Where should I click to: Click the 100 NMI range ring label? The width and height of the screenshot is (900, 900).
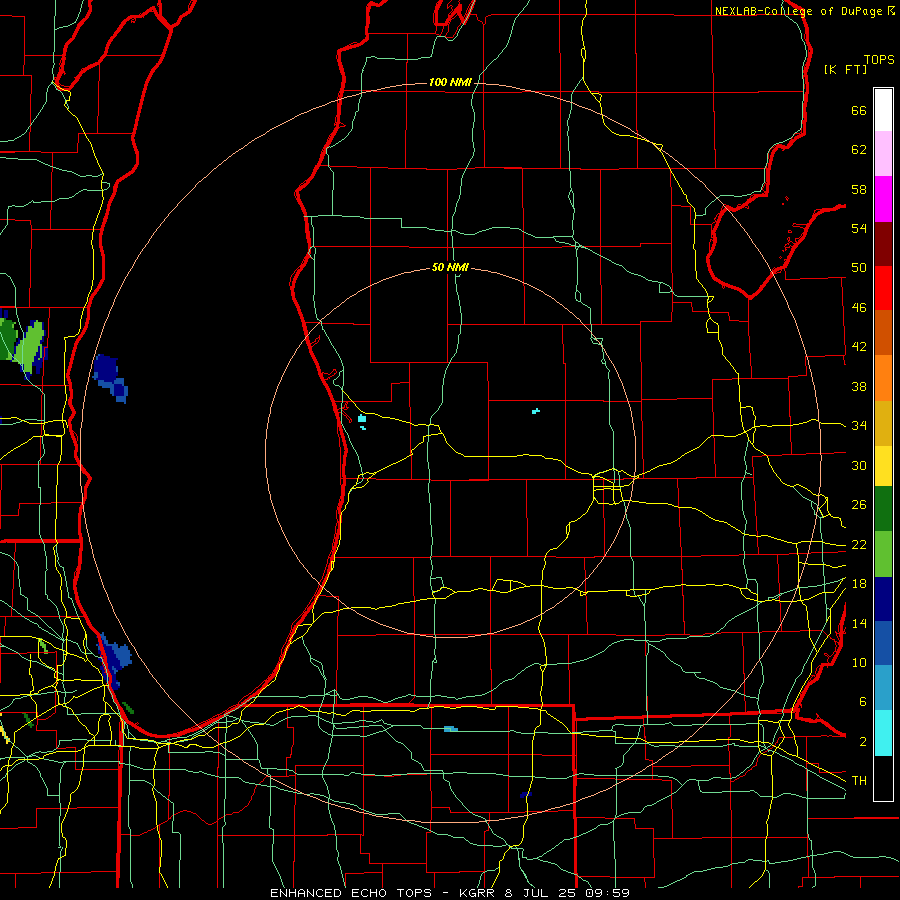tap(450, 82)
